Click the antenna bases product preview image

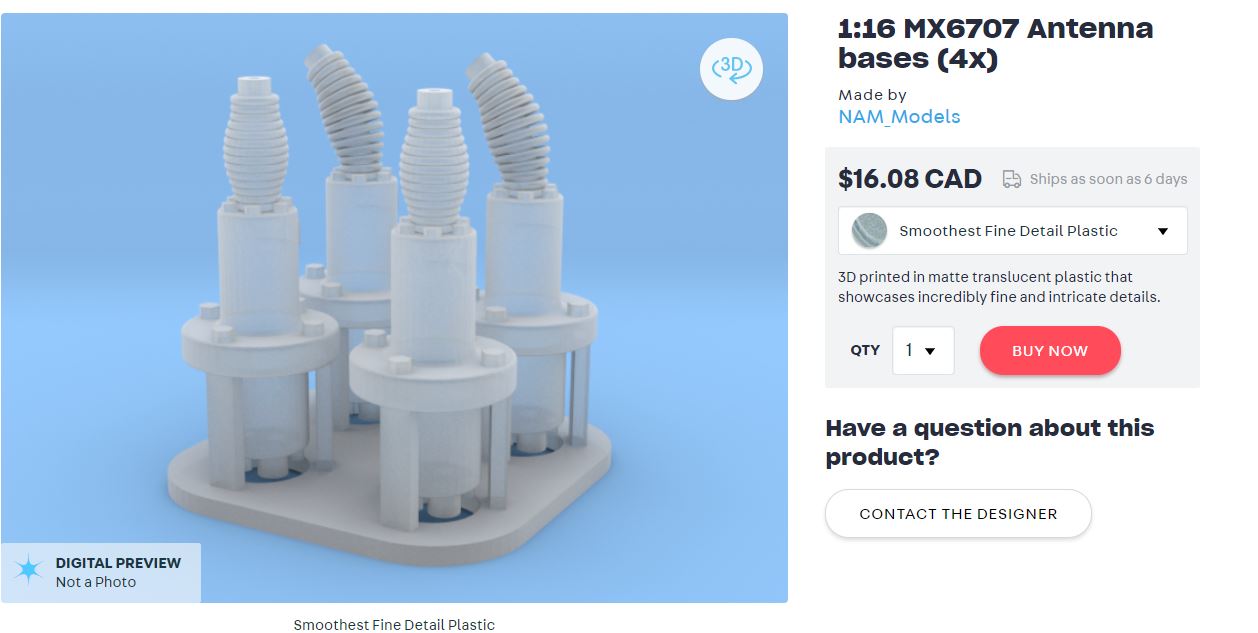394,308
